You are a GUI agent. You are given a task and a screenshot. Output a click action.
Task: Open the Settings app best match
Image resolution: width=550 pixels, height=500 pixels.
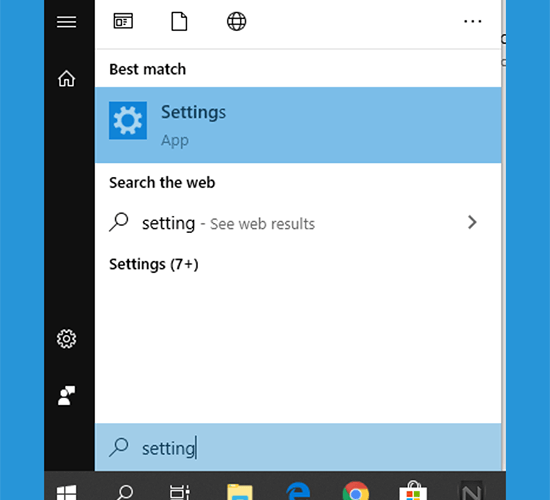(x=298, y=125)
